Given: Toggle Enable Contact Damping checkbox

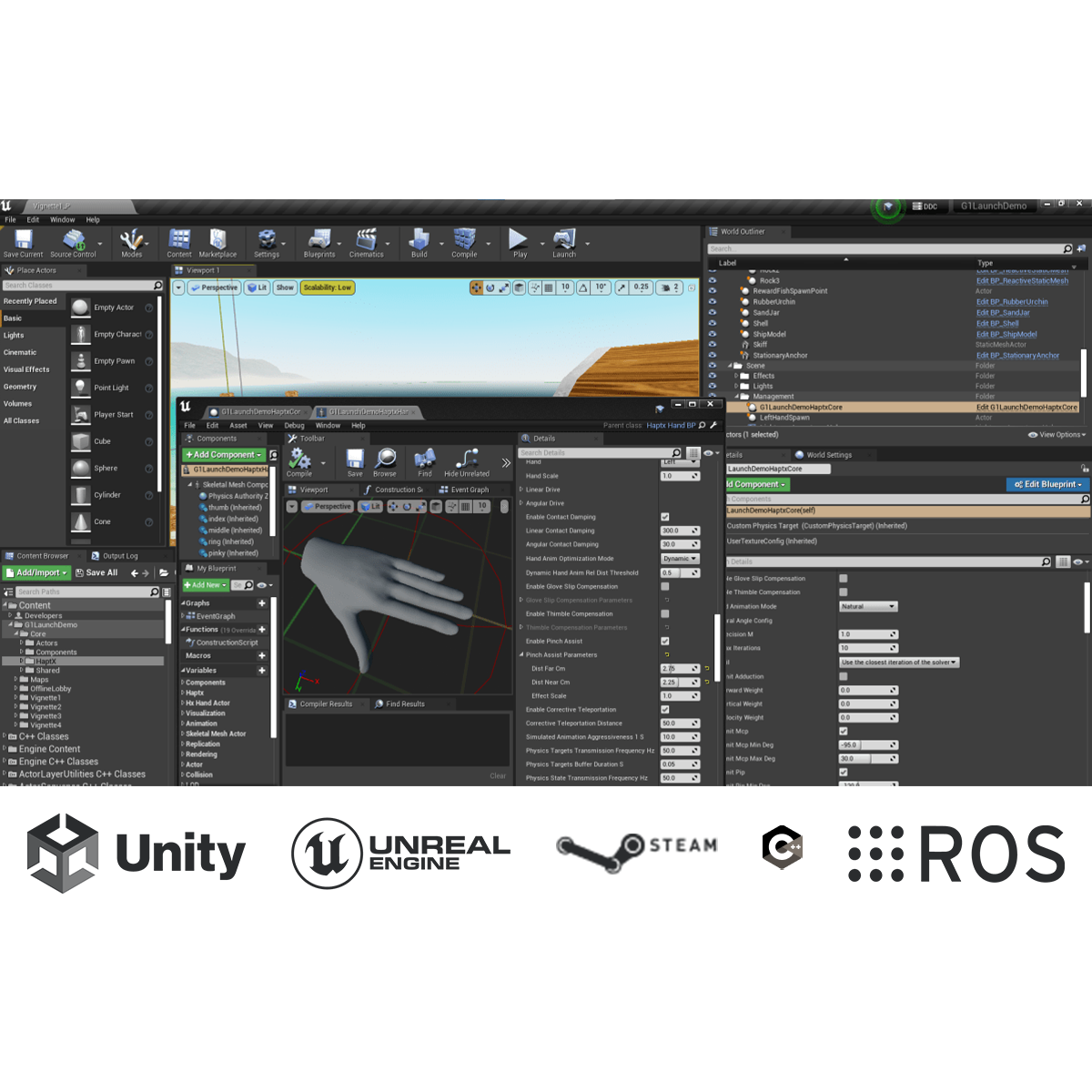Looking at the screenshot, I should tap(665, 517).
